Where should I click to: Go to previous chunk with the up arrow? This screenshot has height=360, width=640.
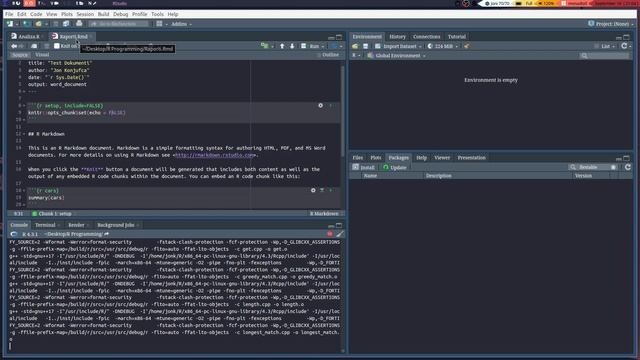coord(282,46)
